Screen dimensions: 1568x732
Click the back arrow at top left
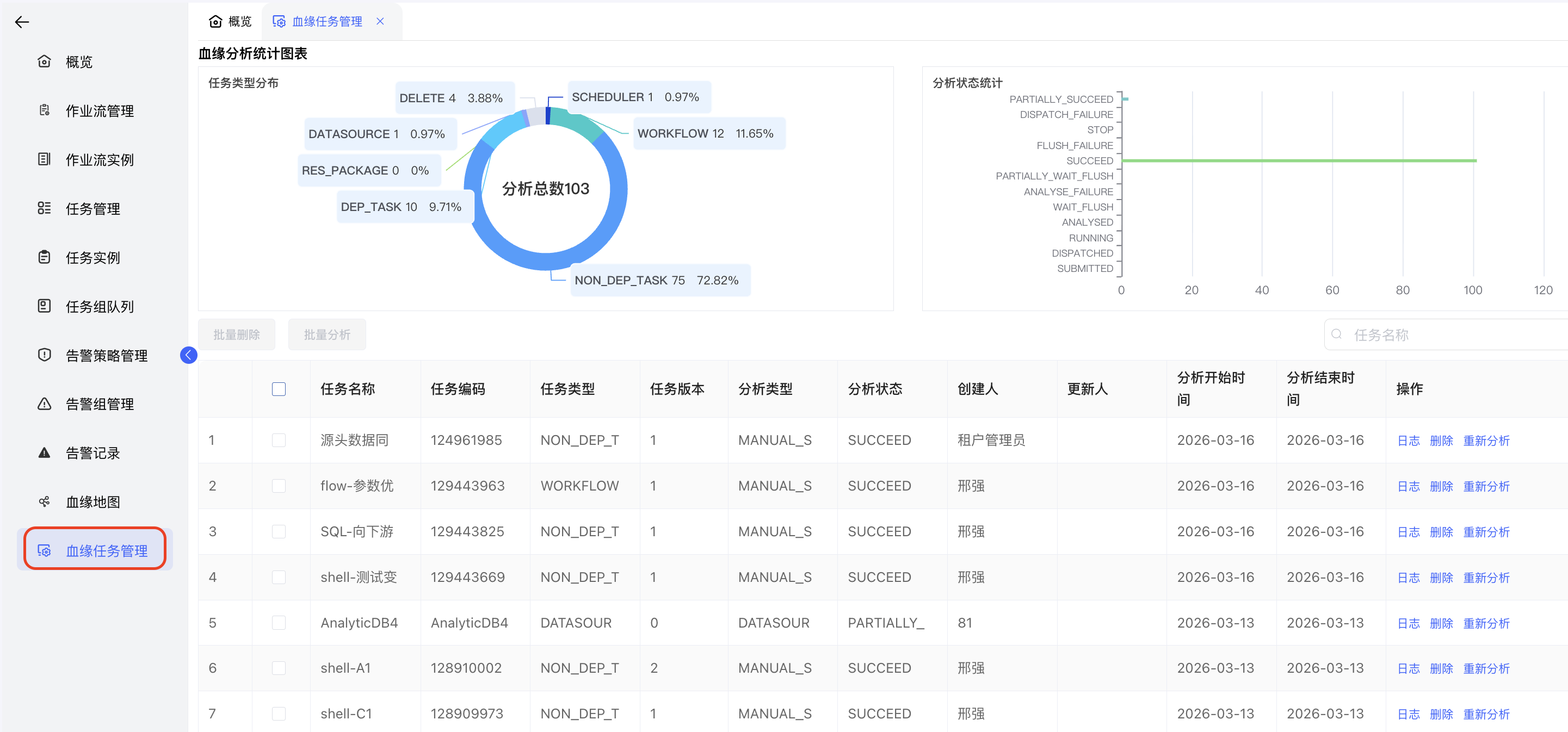(22, 22)
